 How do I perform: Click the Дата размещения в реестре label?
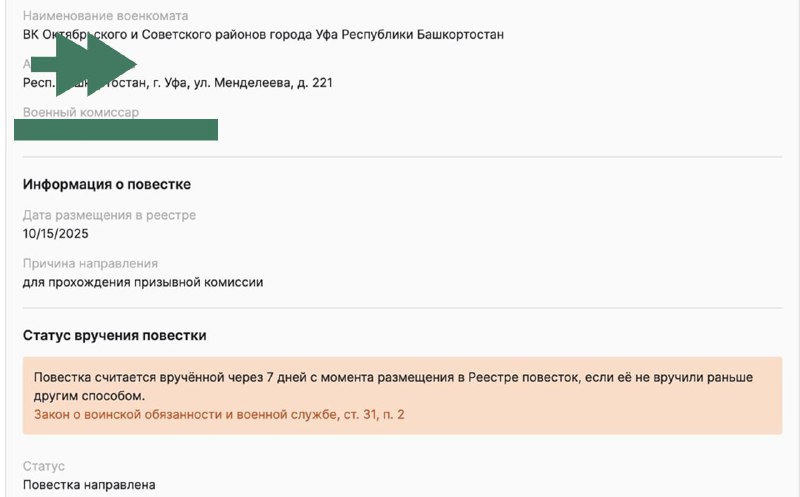(x=109, y=215)
